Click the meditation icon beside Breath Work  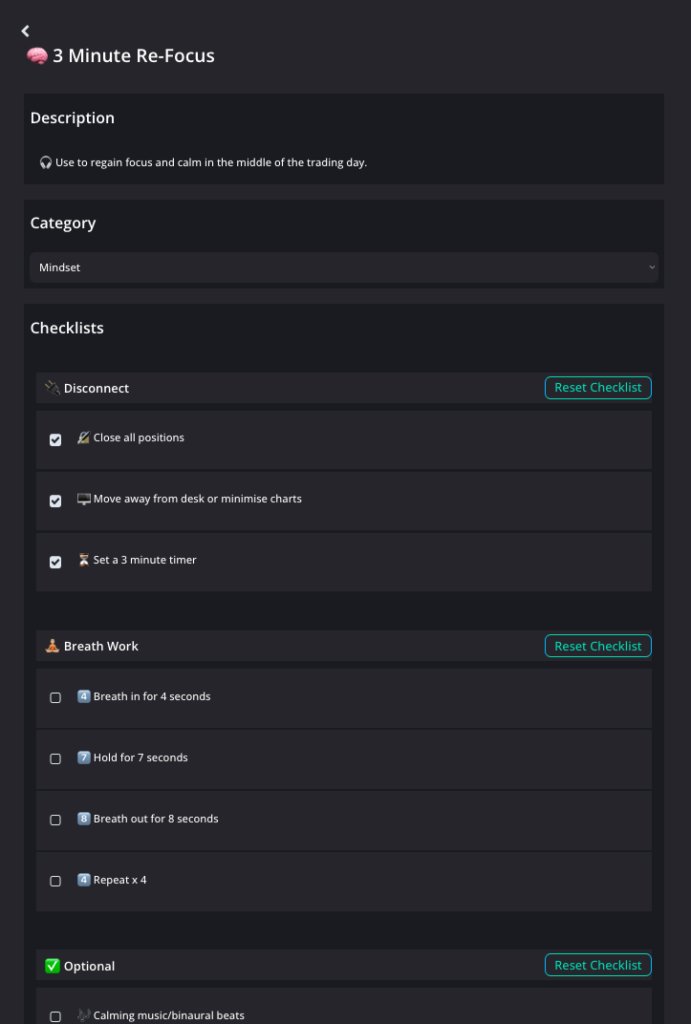pyautogui.click(x=52, y=646)
